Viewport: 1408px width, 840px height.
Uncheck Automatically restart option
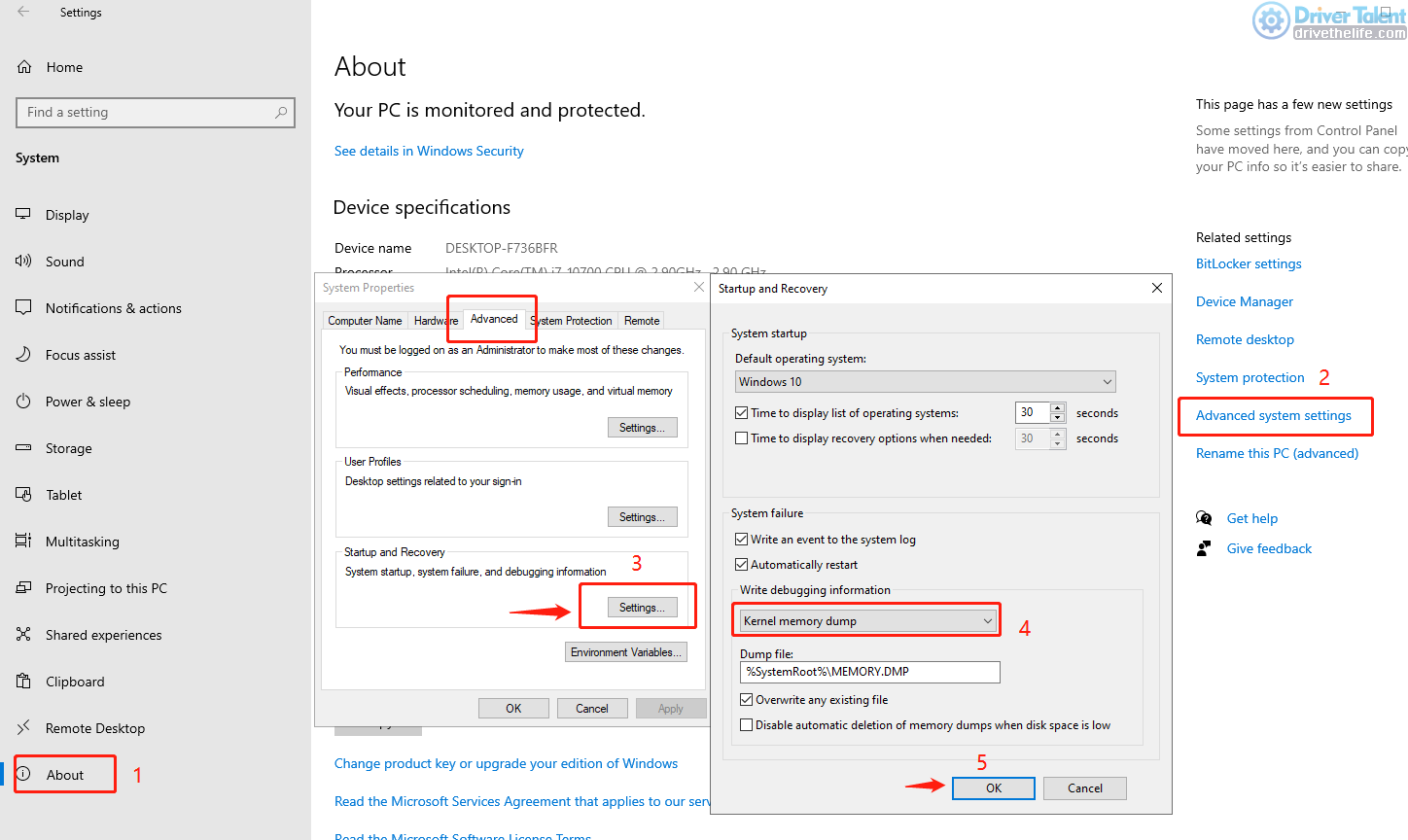click(x=742, y=565)
